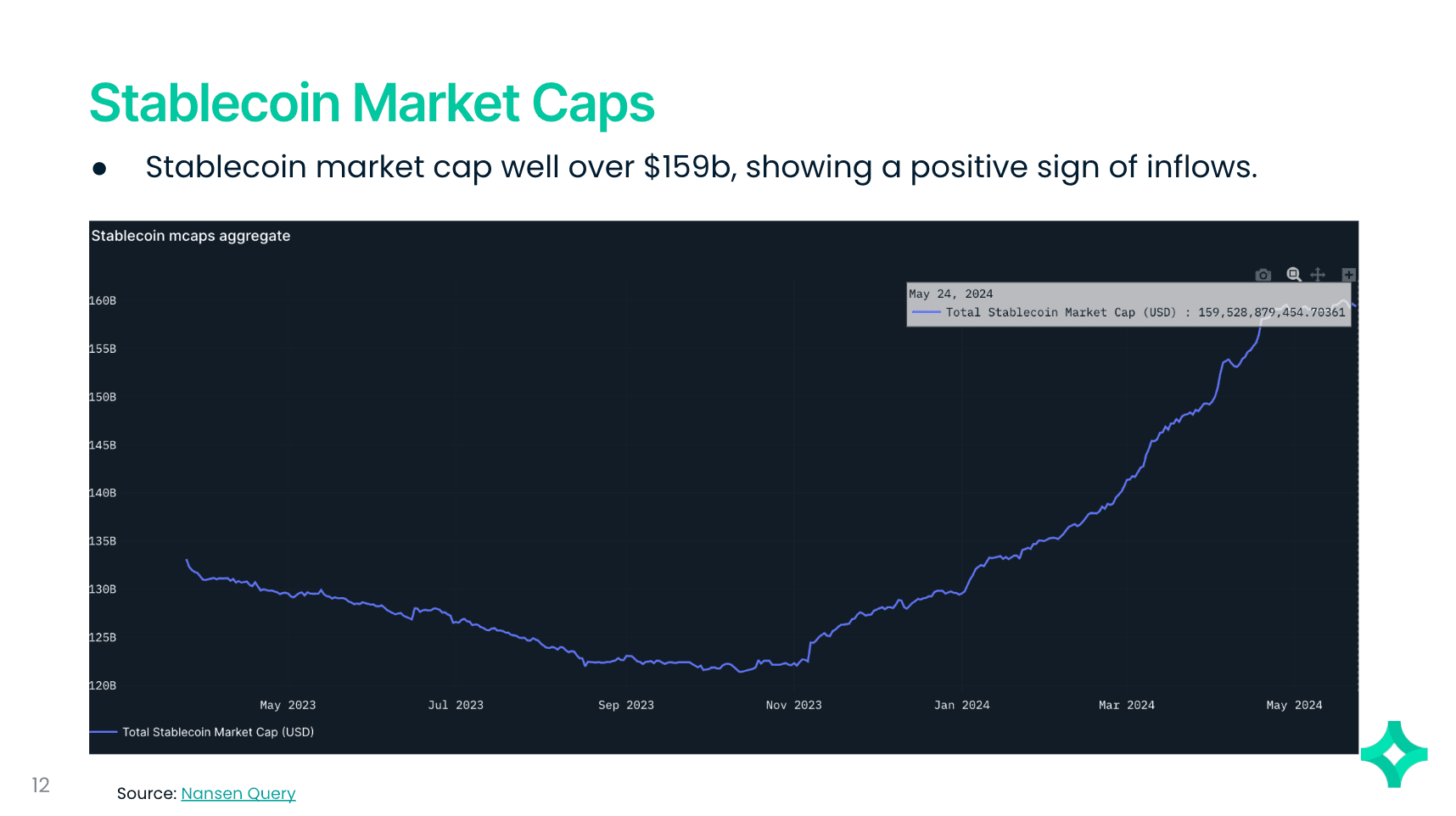Open the Nansen Query source link
Screen dimensions: 1456x816
[238, 793]
